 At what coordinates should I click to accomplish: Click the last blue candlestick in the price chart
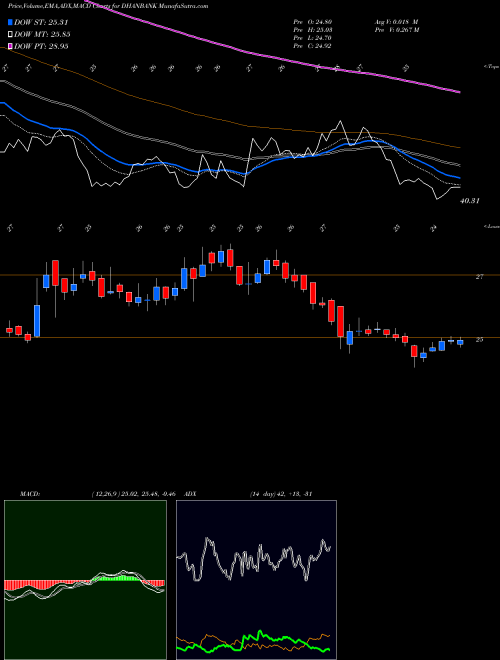tap(460, 342)
